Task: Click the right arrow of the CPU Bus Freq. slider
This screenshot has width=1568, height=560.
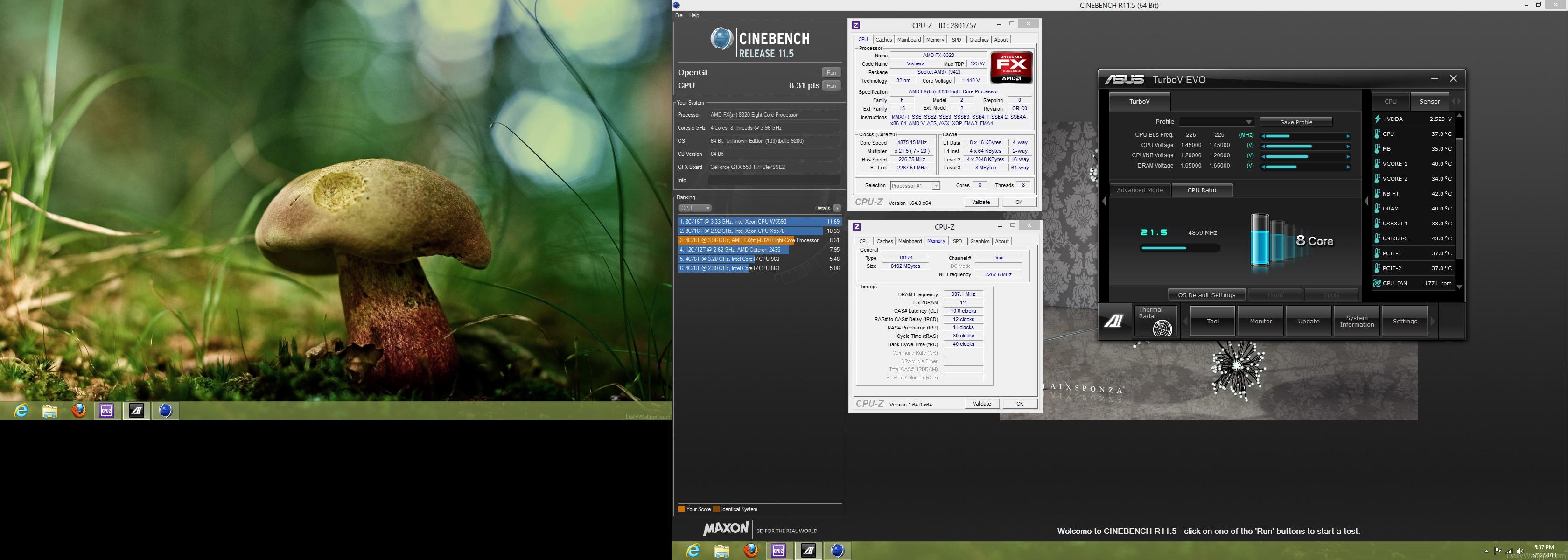Action: click(x=1348, y=136)
